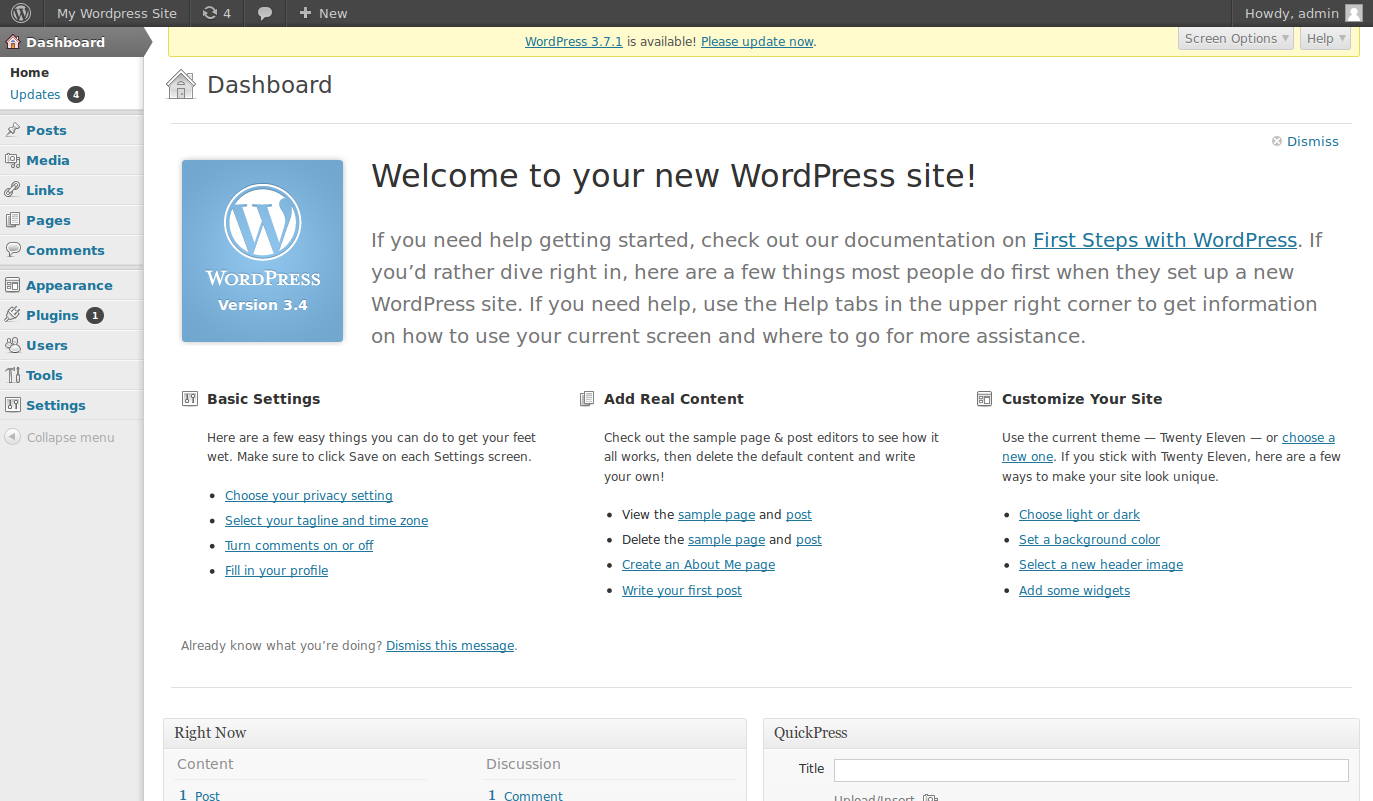1373x801 pixels.
Task: Open the New content menu
Action: tap(323, 13)
